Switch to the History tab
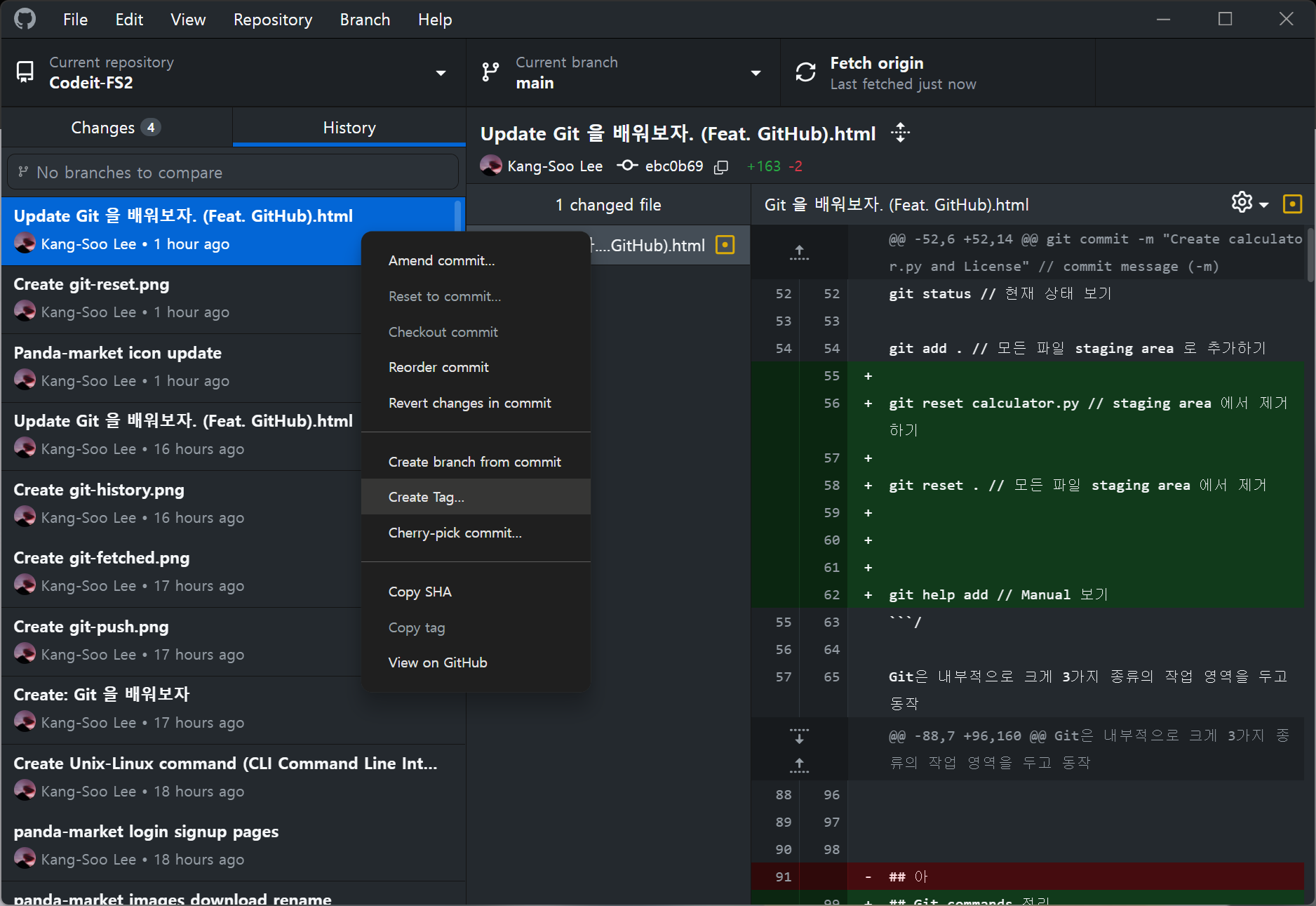 point(349,128)
